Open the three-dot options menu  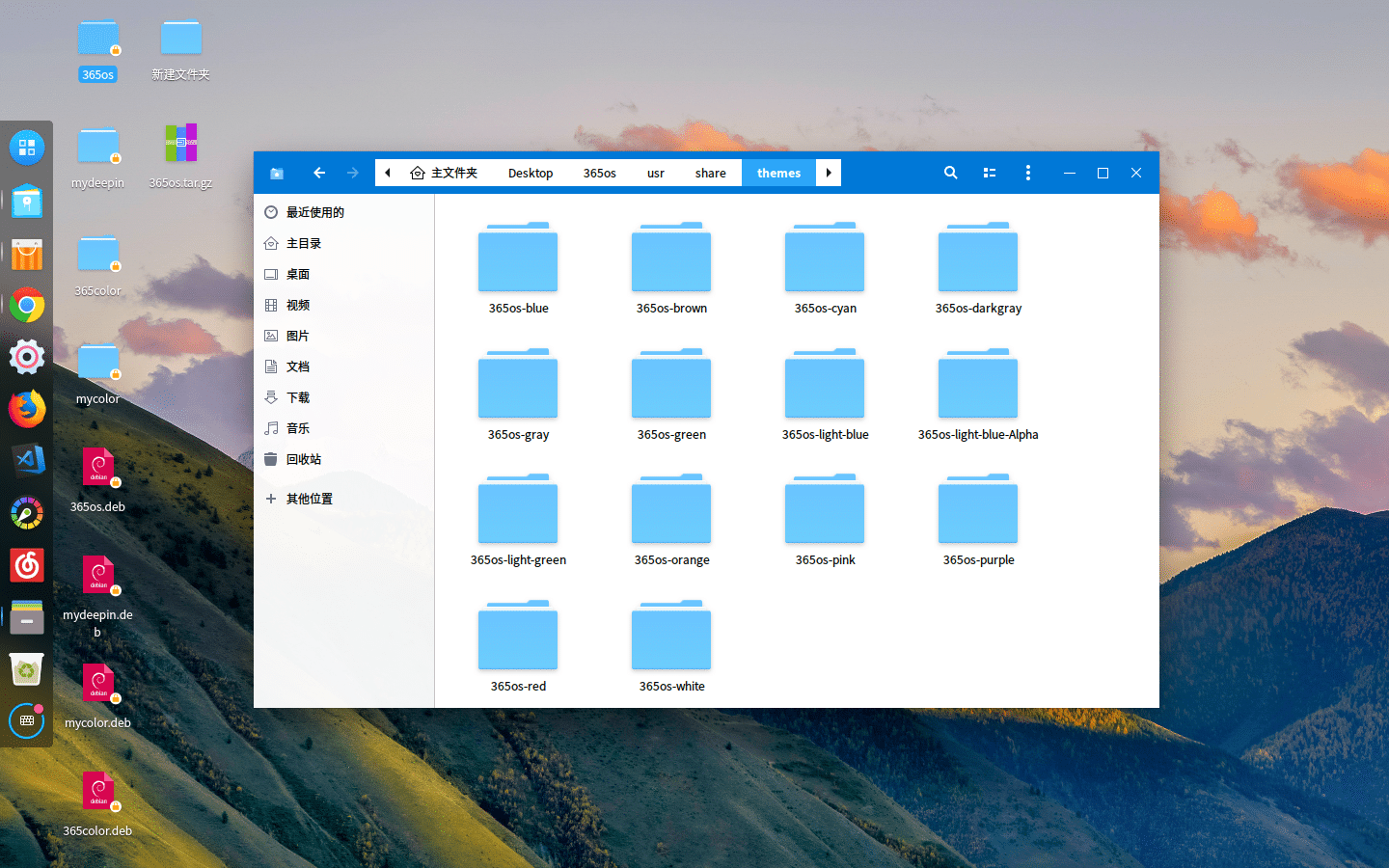pos(1028,173)
